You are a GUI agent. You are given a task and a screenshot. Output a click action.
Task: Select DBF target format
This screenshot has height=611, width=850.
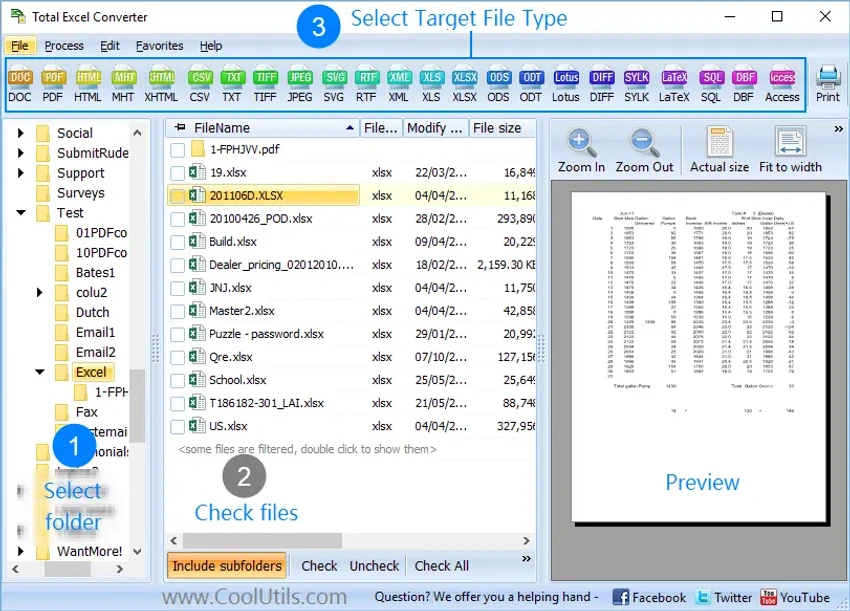coord(744,85)
